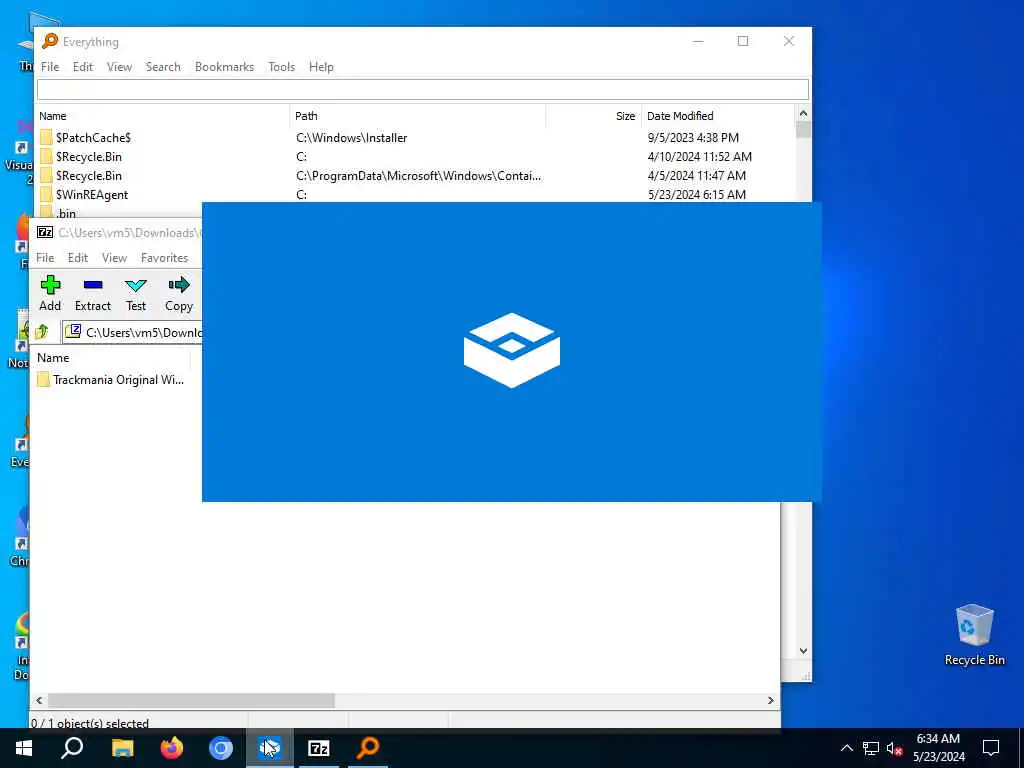Sort Everything results by Path column

click(x=417, y=116)
